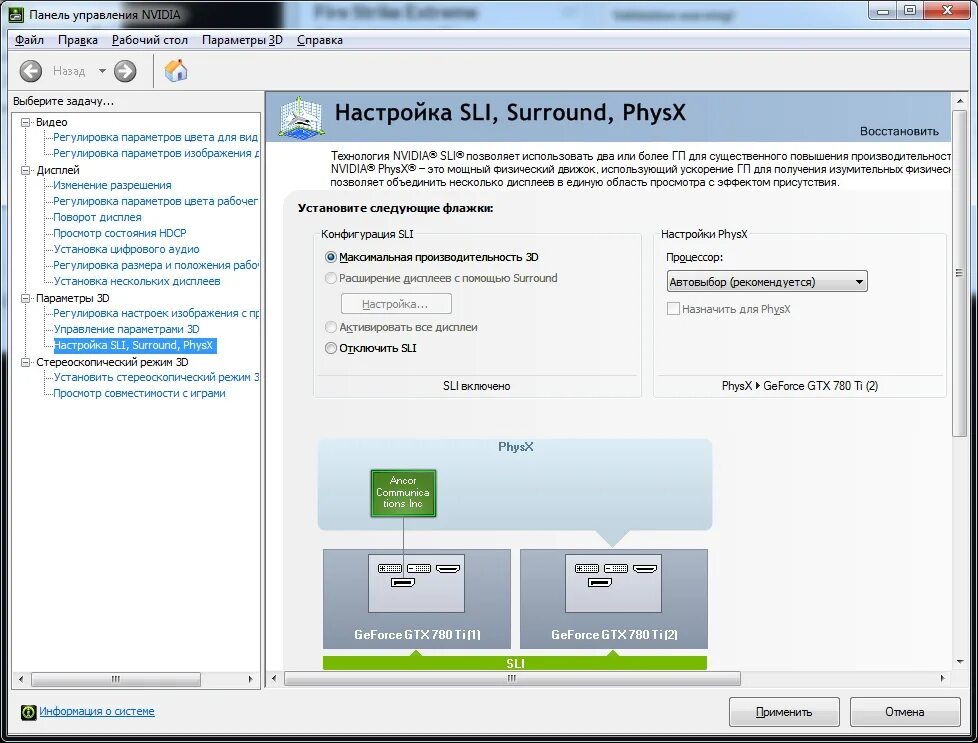The height and width of the screenshot is (743, 978).
Task: Open the Параметры 3D menu
Action: (242, 40)
